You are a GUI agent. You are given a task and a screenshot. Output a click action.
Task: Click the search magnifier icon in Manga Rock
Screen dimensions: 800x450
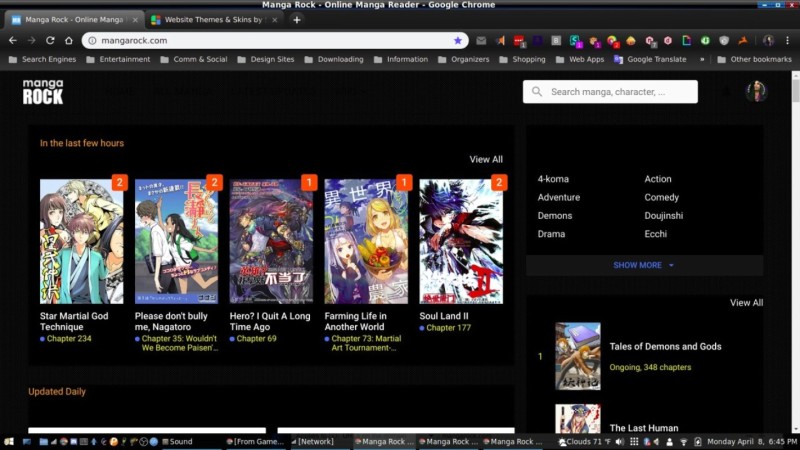pyautogui.click(x=537, y=92)
